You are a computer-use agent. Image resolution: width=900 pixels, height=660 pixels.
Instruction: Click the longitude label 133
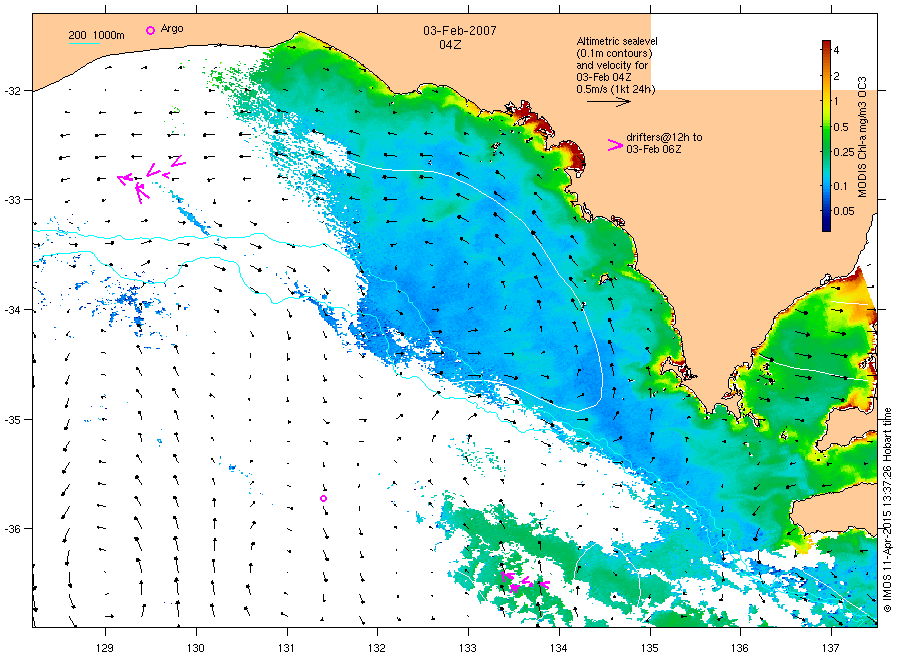(x=468, y=649)
